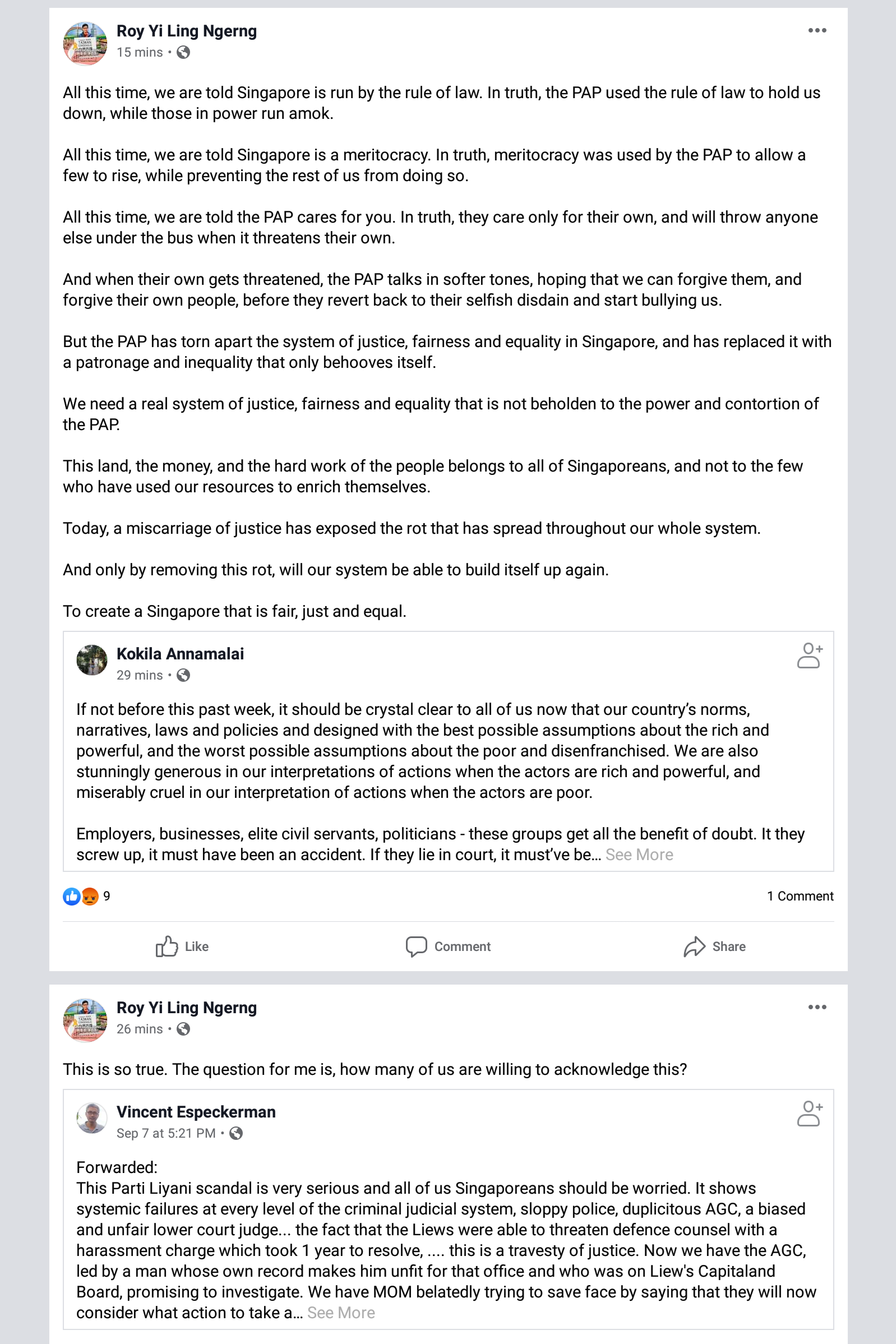Click globe privacy icon on 26 mins post

click(183, 1029)
